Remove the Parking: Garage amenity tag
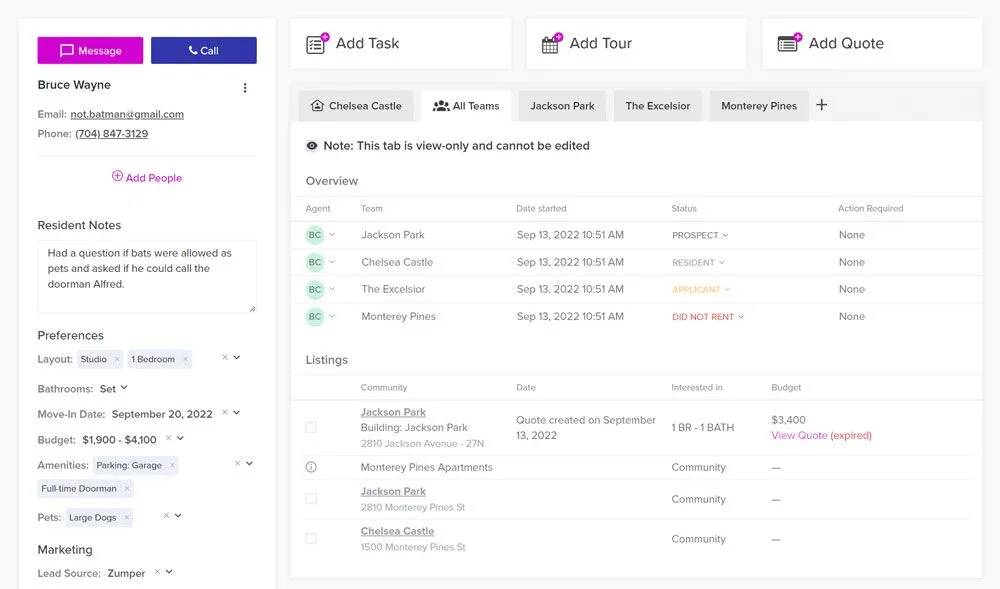1000x589 pixels. [x=172, y=465]
